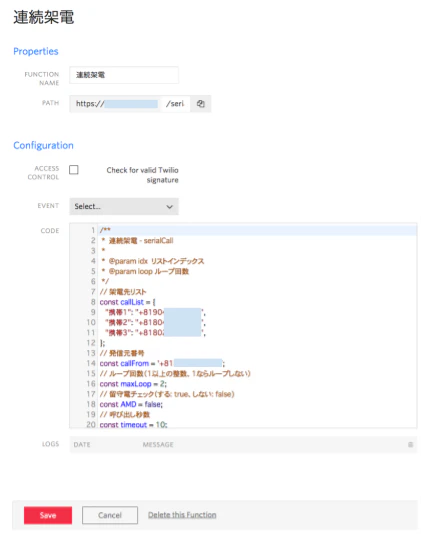Screen dimensions: 426x538
Task: Click code line 18 const AMD
Action: tap(131, 404)
